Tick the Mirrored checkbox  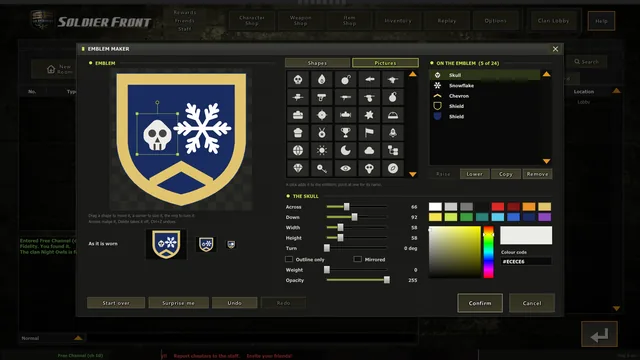(358, 259)
